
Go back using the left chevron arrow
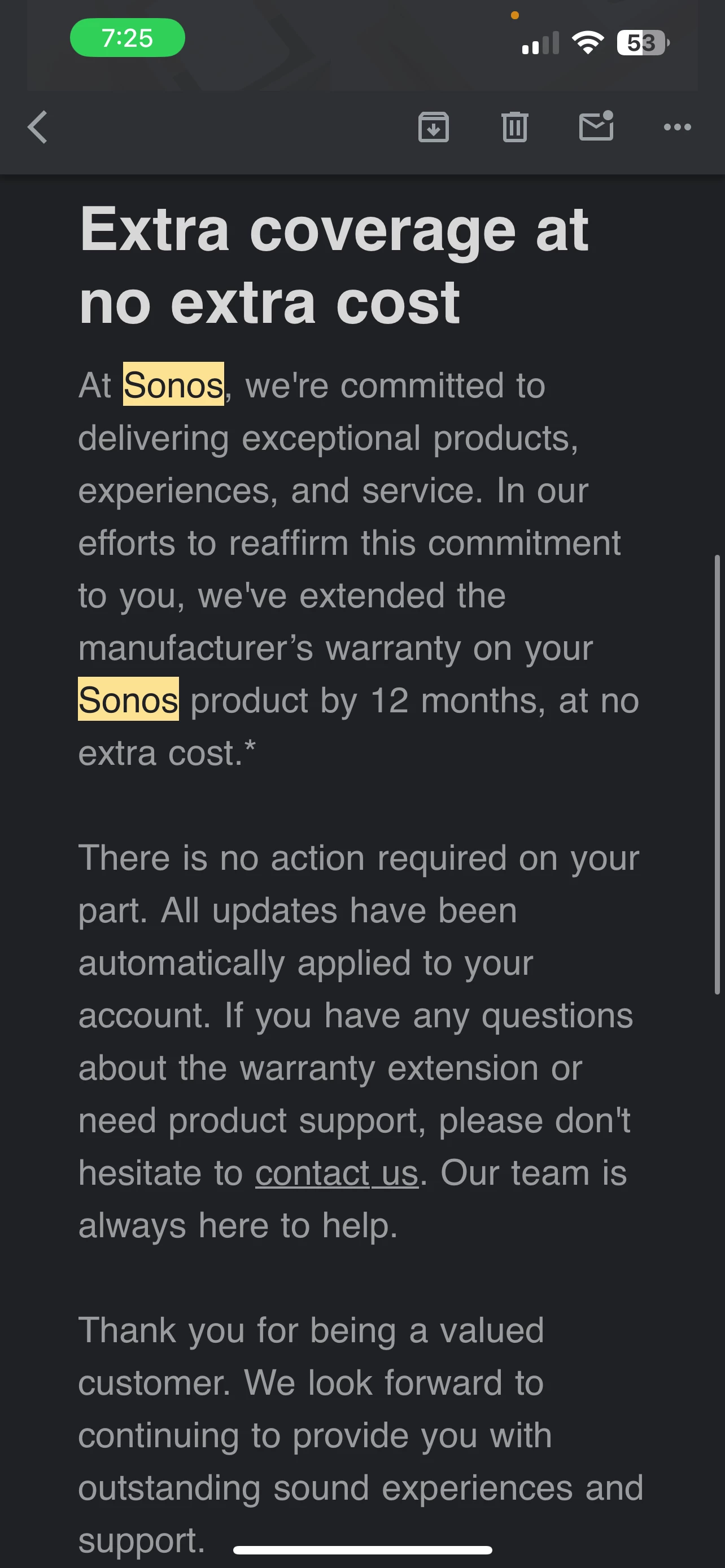point(38,127)
